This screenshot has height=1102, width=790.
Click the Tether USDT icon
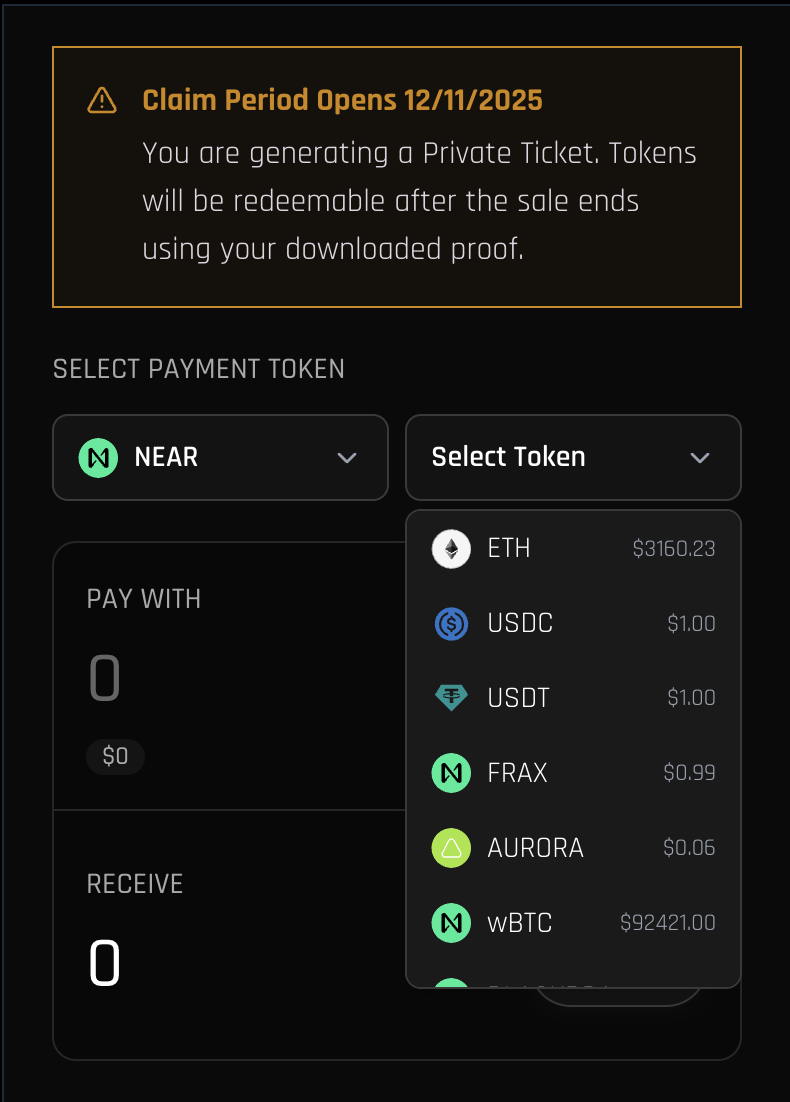point(451,698)
